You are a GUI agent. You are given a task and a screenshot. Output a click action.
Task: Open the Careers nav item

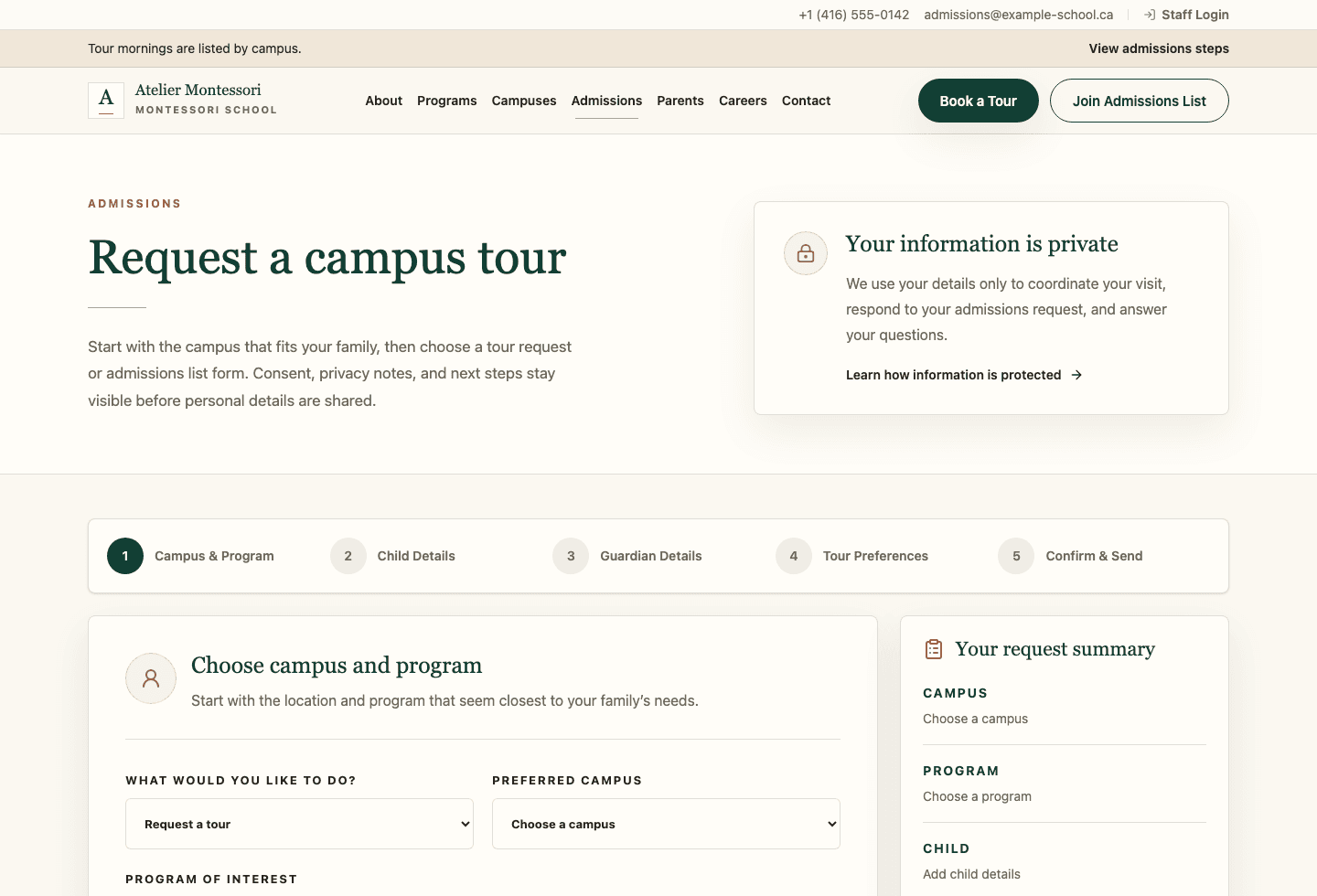[743, 101]
